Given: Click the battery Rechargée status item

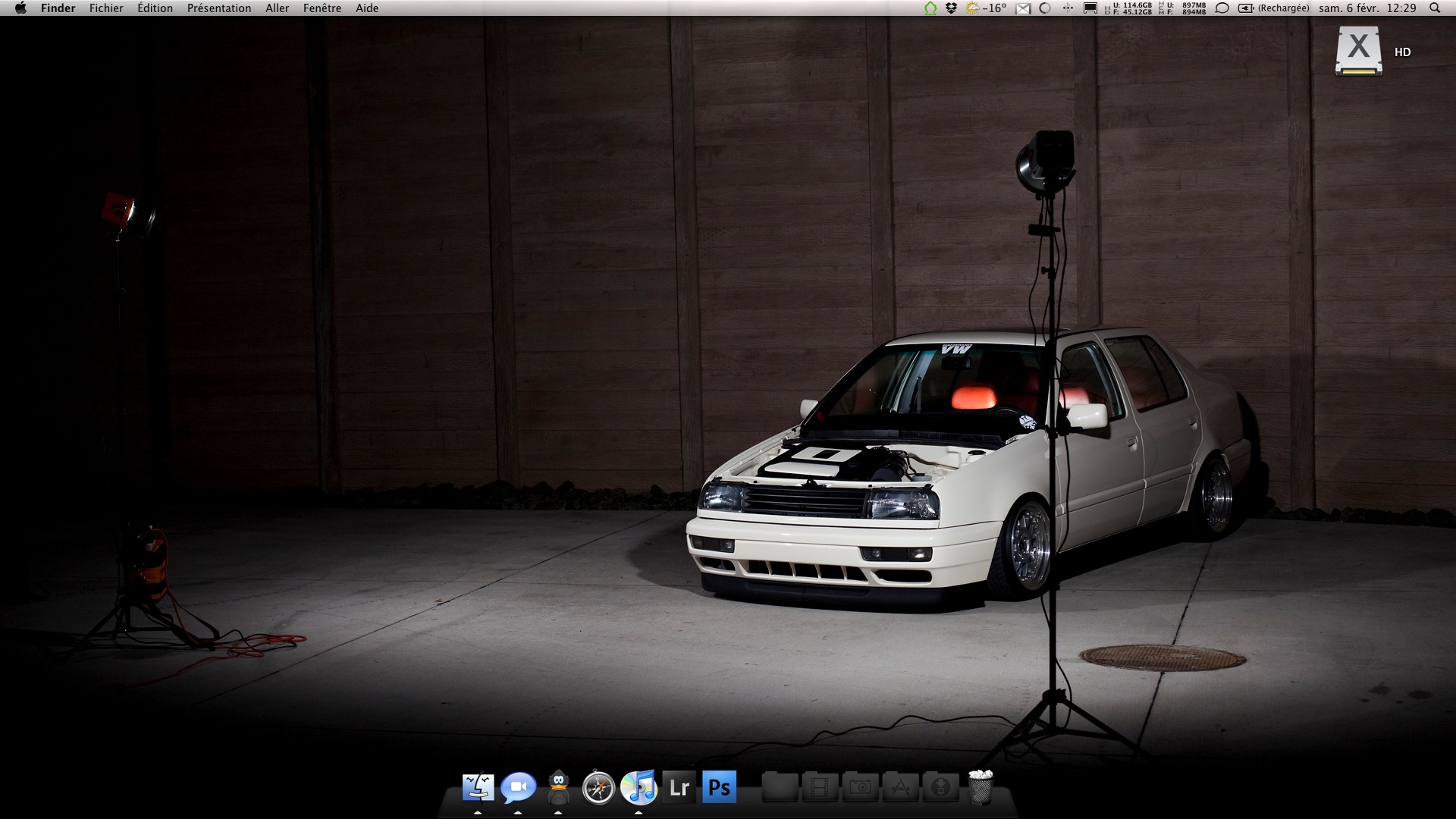Looking at the screenshot, I should coord(1274,8).
